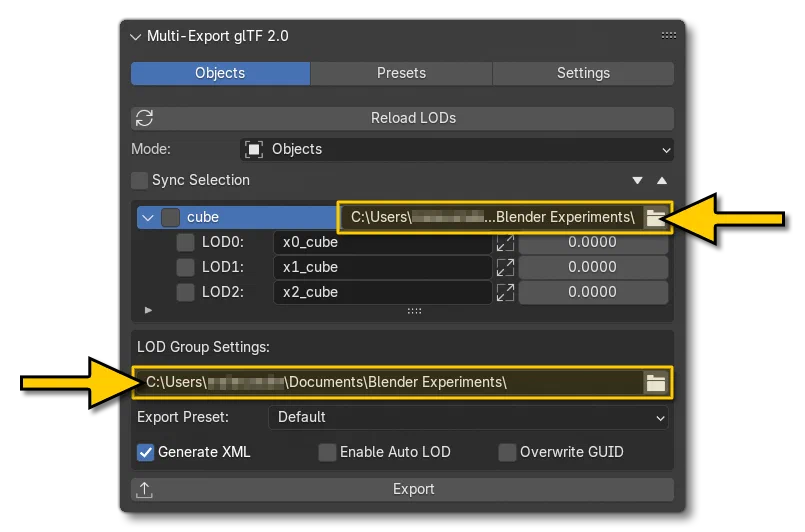This screenshot has height=532, width=805.
Task: Click the x0_cube name field
Action: 382,242
